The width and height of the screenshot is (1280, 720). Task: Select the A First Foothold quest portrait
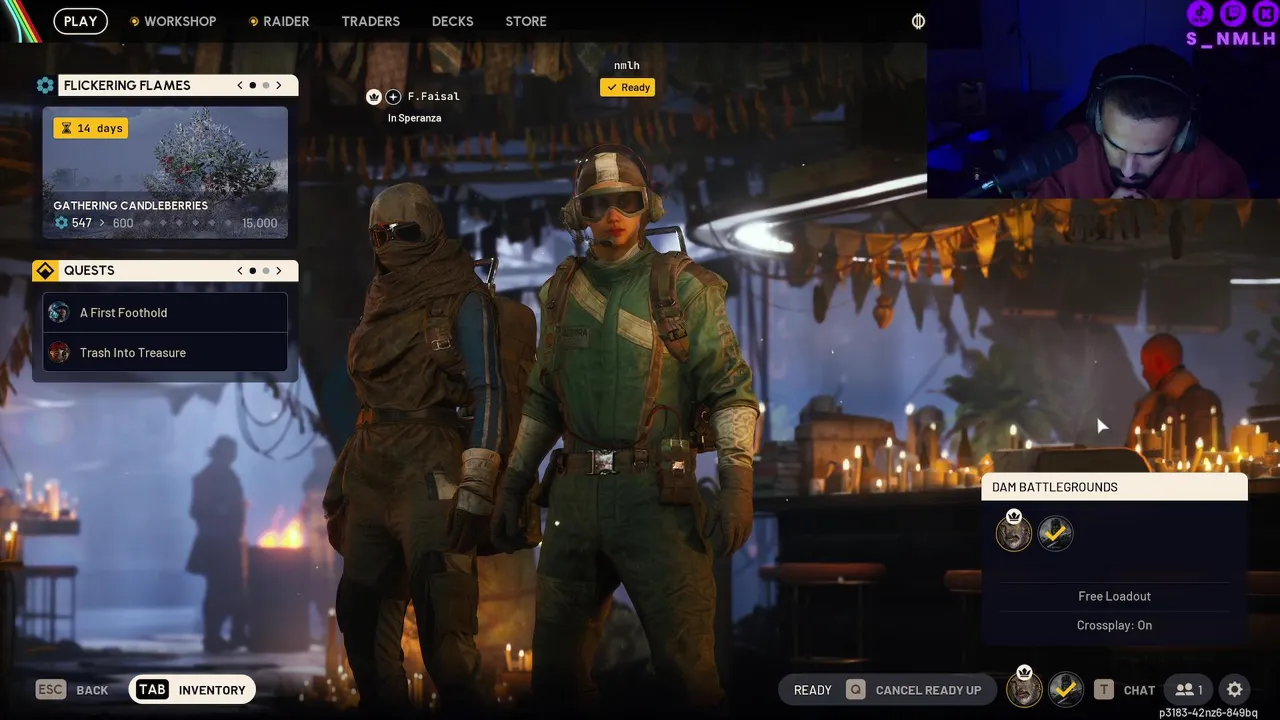59,313
